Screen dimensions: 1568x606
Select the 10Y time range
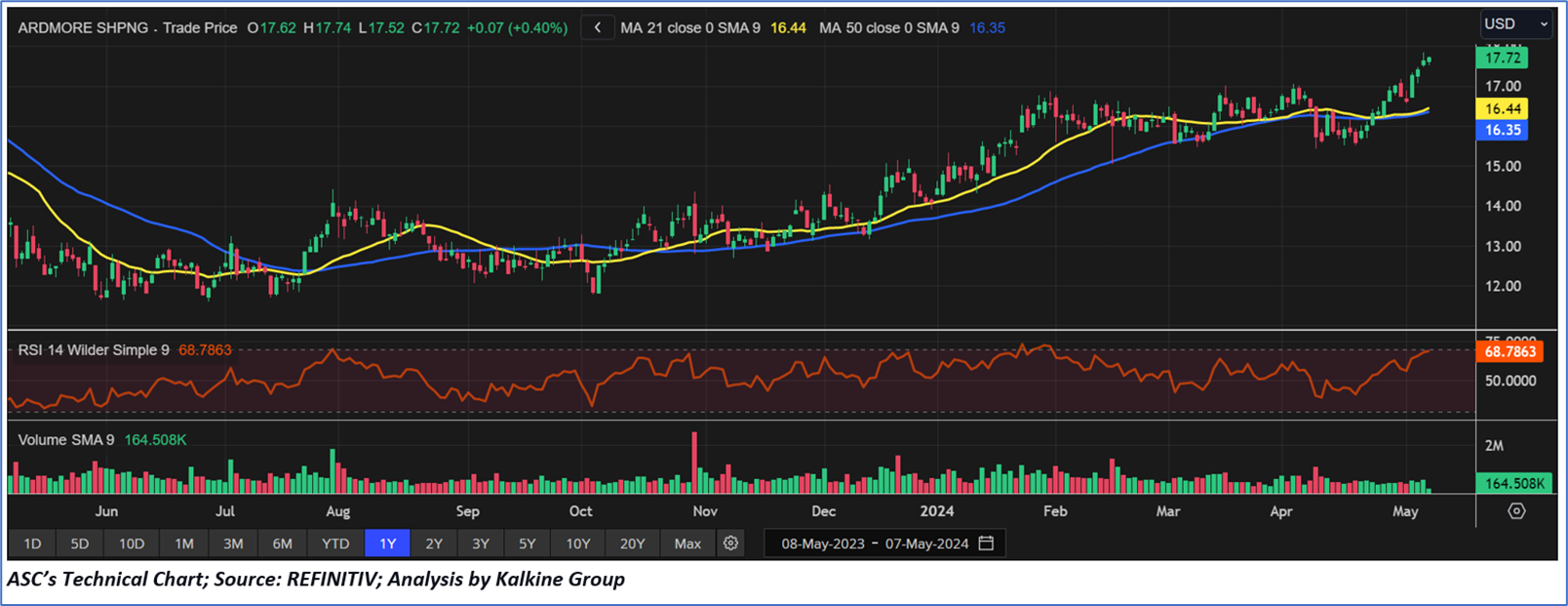tap(578, 544)
